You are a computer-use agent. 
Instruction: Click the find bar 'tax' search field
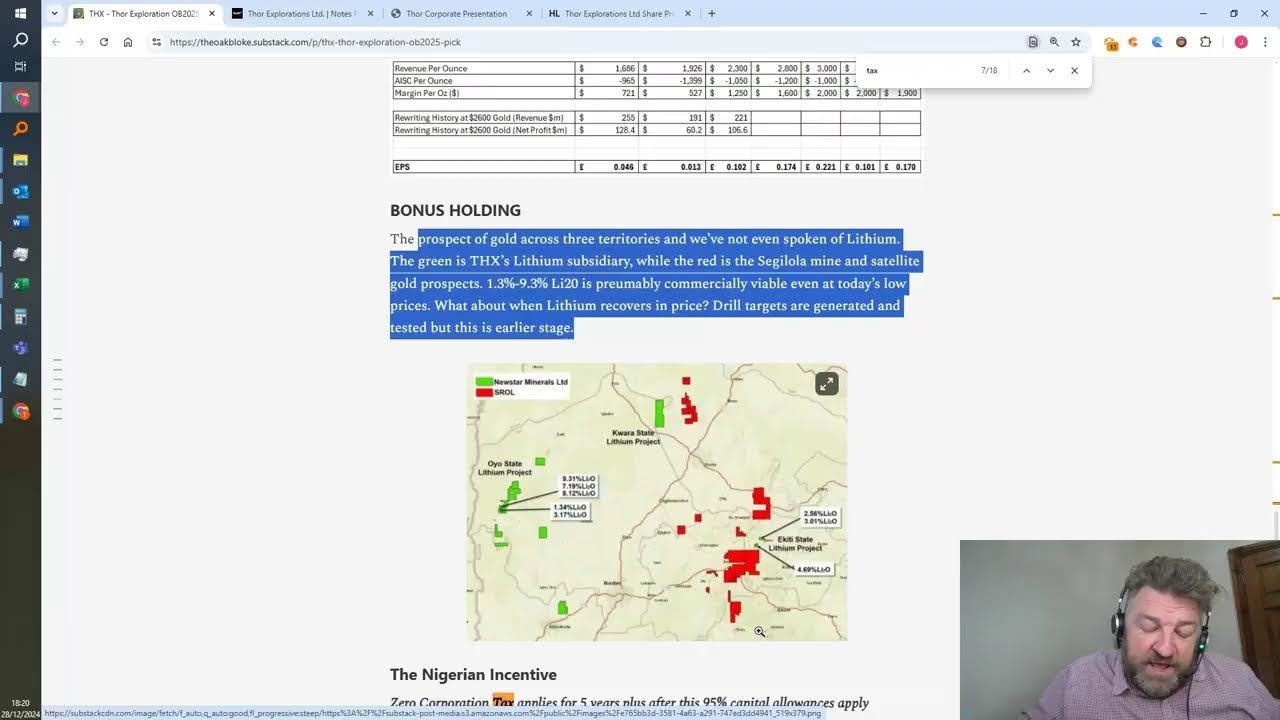coord(917,71)
